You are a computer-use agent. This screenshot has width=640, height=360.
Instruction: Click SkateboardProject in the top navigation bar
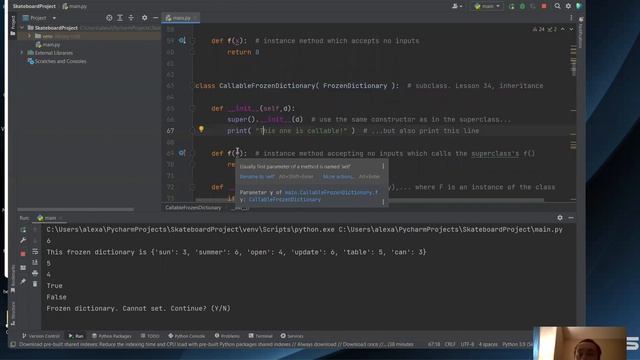click(34, 6)
